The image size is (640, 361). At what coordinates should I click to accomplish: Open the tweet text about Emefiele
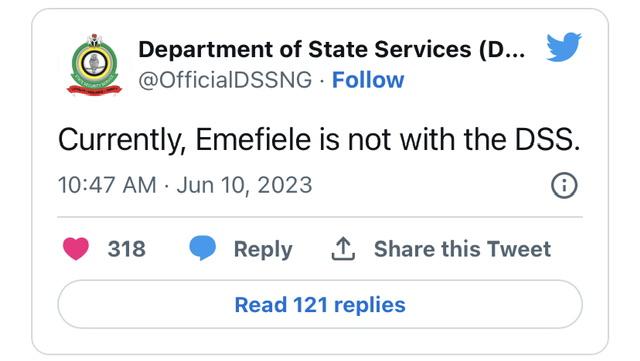pyautogui.click(x=319, y=140)
